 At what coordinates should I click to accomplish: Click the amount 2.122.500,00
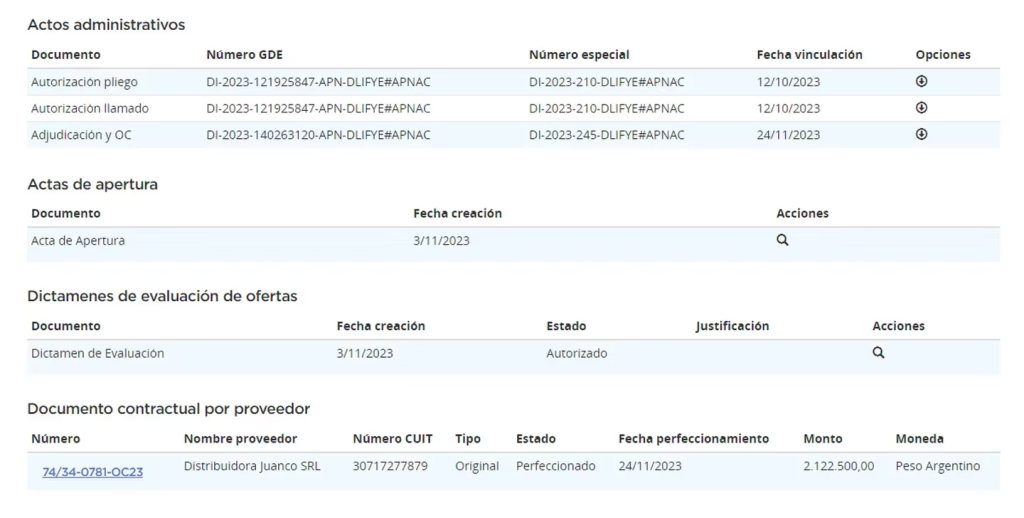pyautogui.click(x=838, y=466)
